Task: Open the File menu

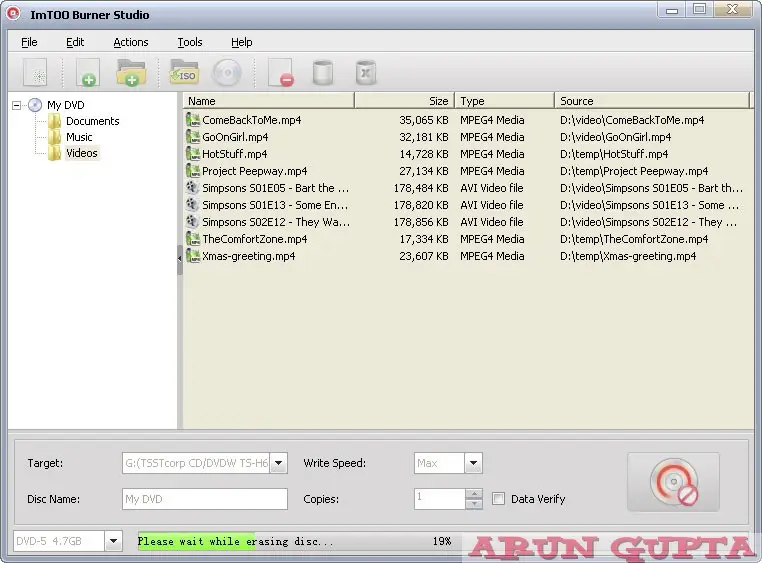Action: coord(29,42)
